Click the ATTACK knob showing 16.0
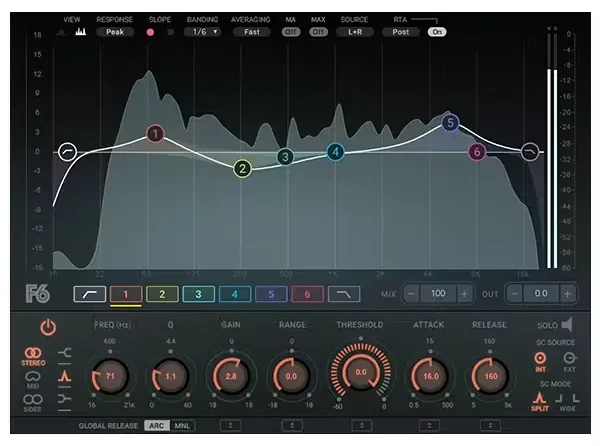This screenshot has height=446, width=600. [430, 376]
